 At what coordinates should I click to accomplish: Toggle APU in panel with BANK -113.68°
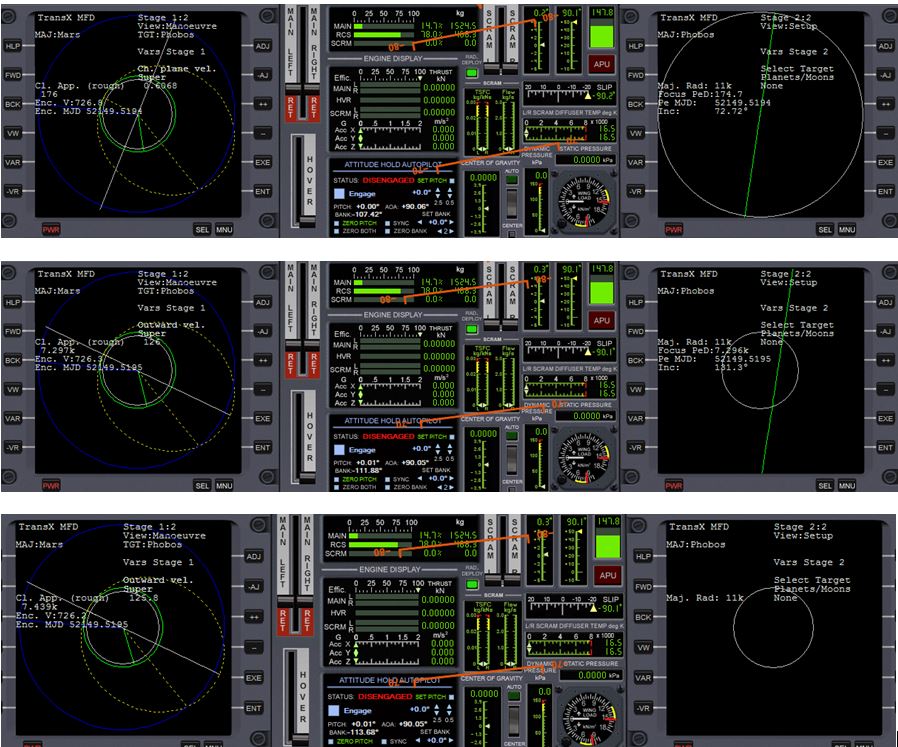(608, 575)
